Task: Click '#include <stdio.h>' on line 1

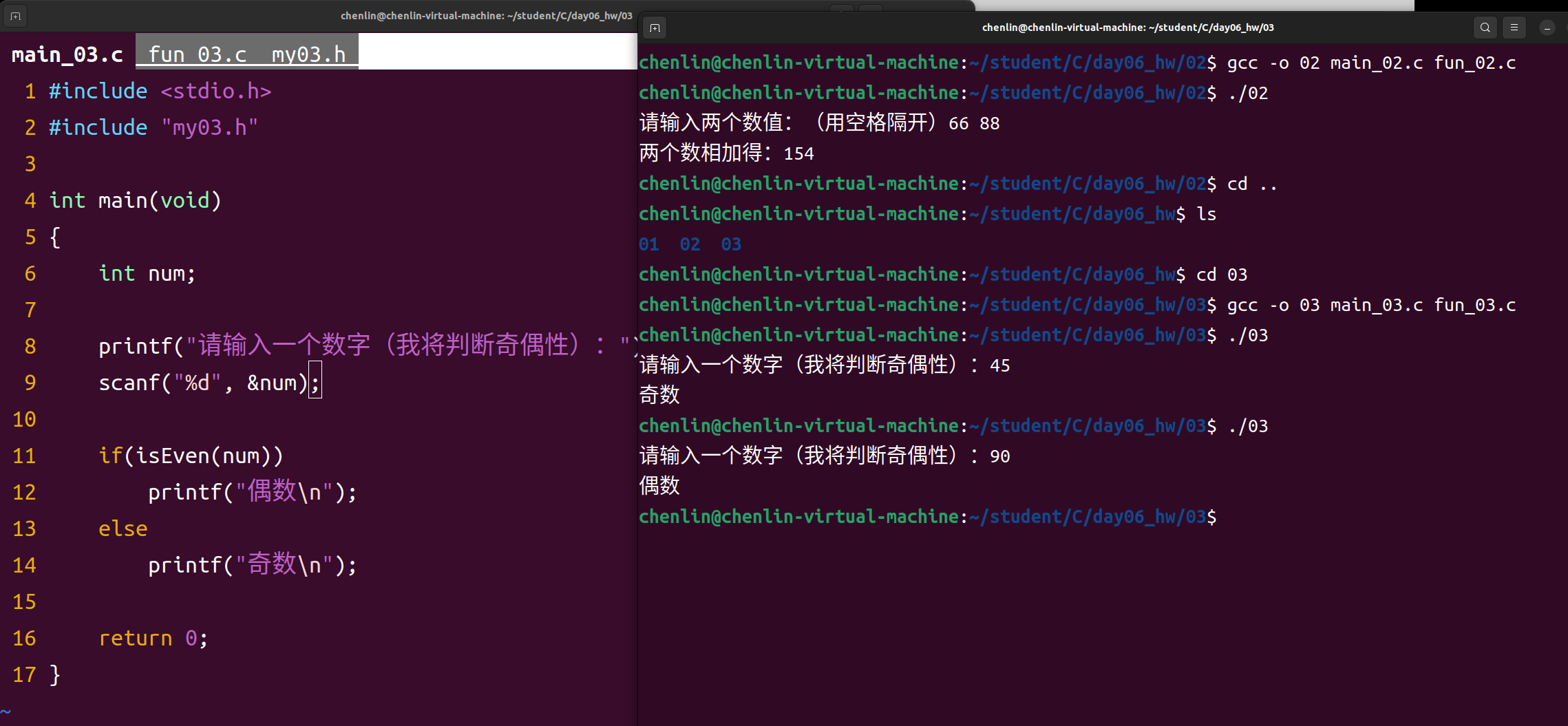Action: pyautogui.click(x=160, y=91)
